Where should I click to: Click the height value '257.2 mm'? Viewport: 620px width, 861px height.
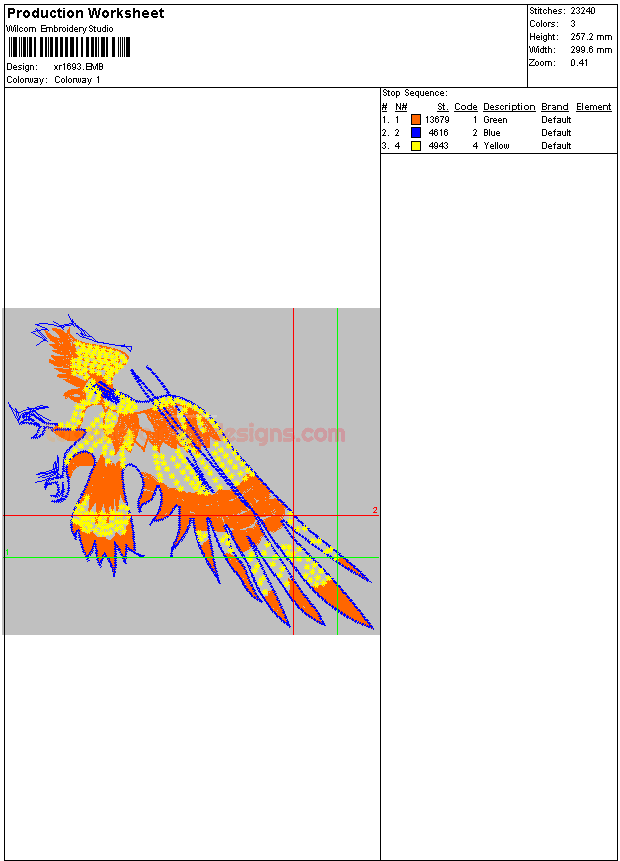pyautogui.click(x=591, y=37)
